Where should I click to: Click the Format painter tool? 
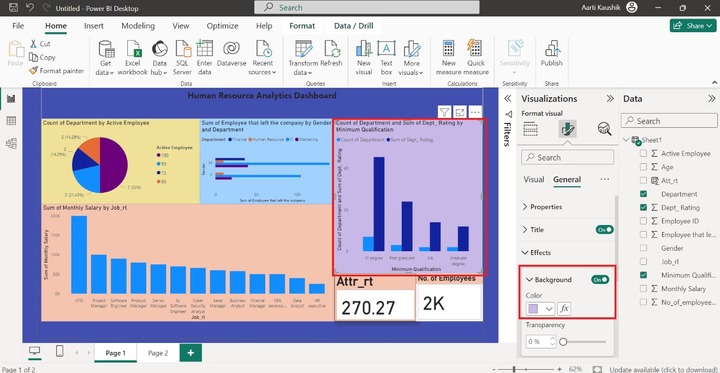click(x=56, y=71)
